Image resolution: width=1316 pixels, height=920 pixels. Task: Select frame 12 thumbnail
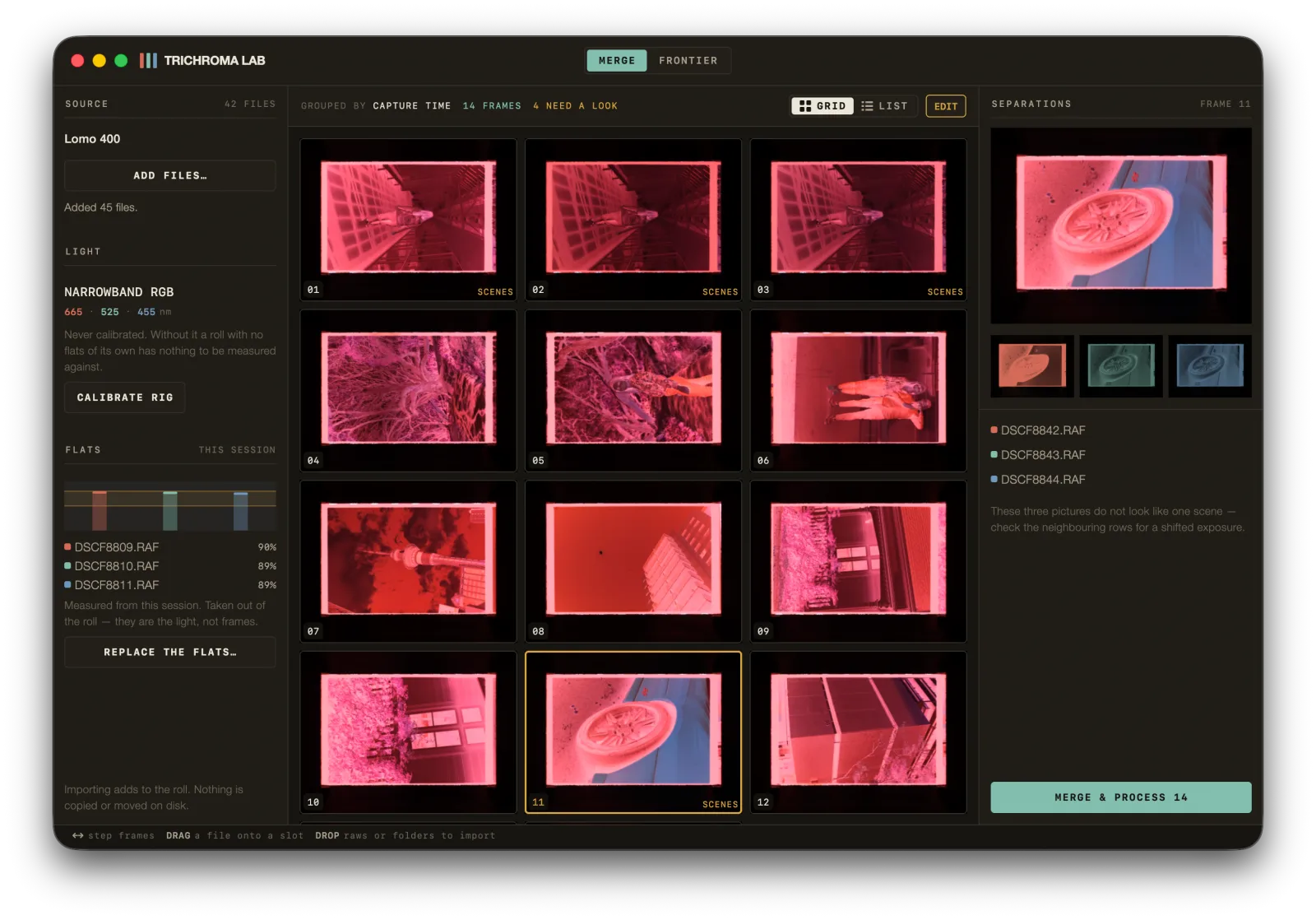(x=859, y=732)
